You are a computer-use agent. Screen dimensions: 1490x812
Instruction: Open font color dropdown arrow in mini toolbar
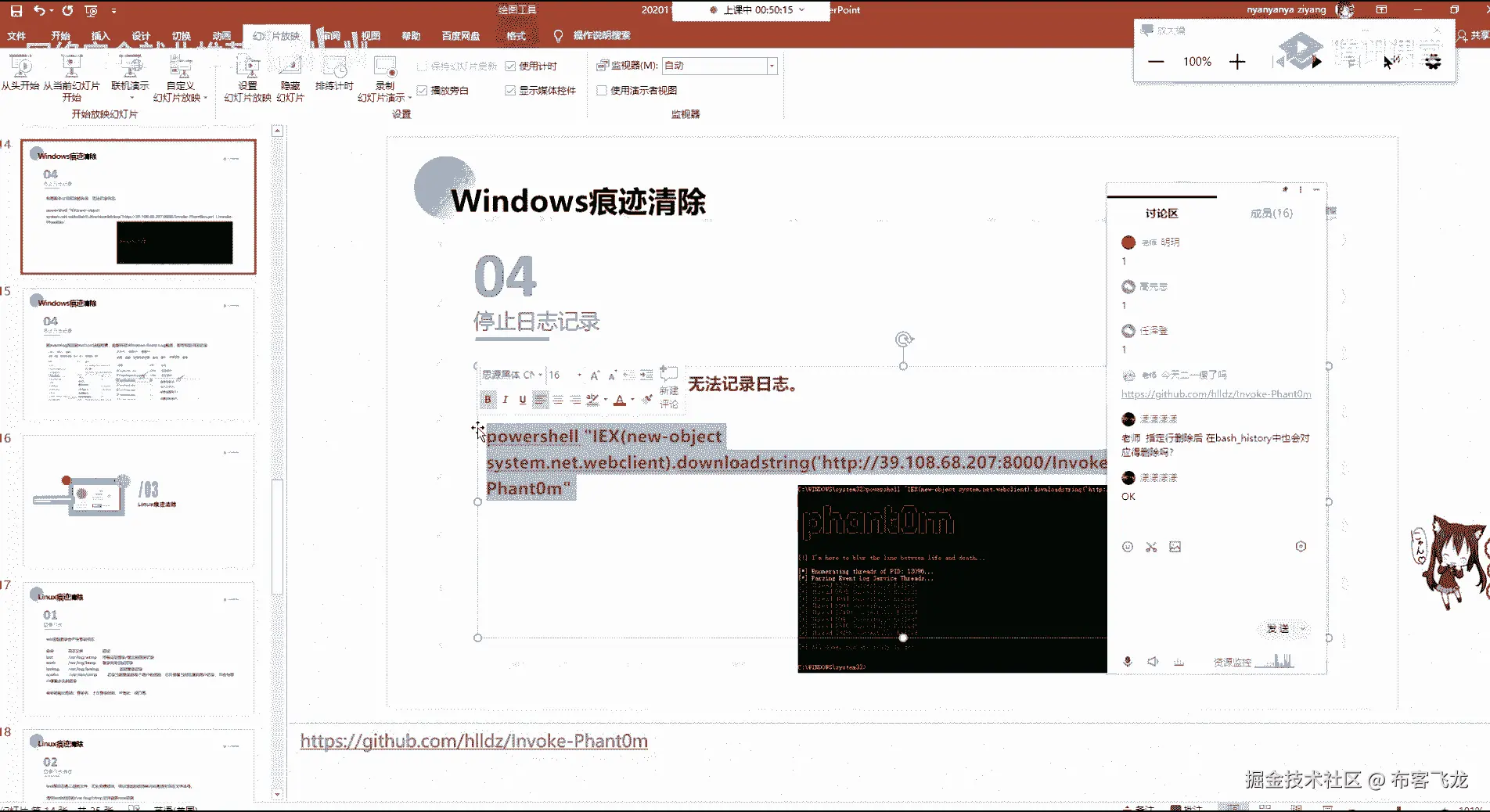632,400
